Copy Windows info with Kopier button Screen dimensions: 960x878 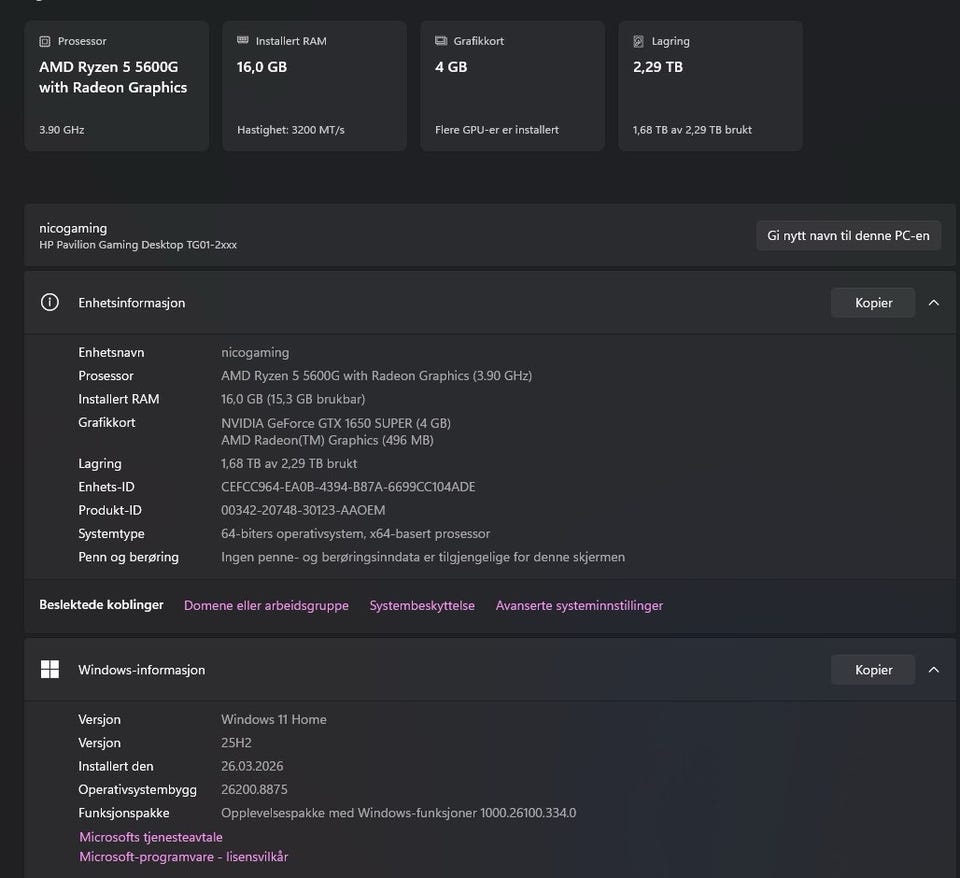tap(873, 670)
